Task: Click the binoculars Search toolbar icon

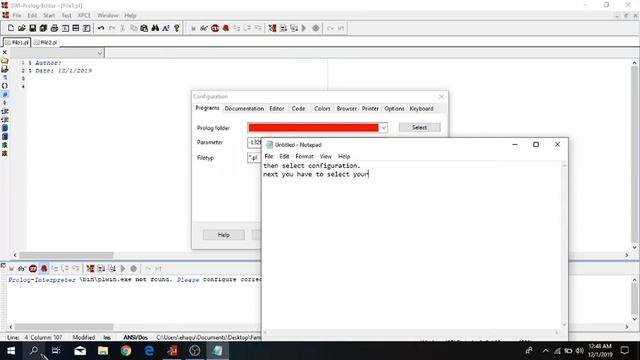Action: coord(155,28)
